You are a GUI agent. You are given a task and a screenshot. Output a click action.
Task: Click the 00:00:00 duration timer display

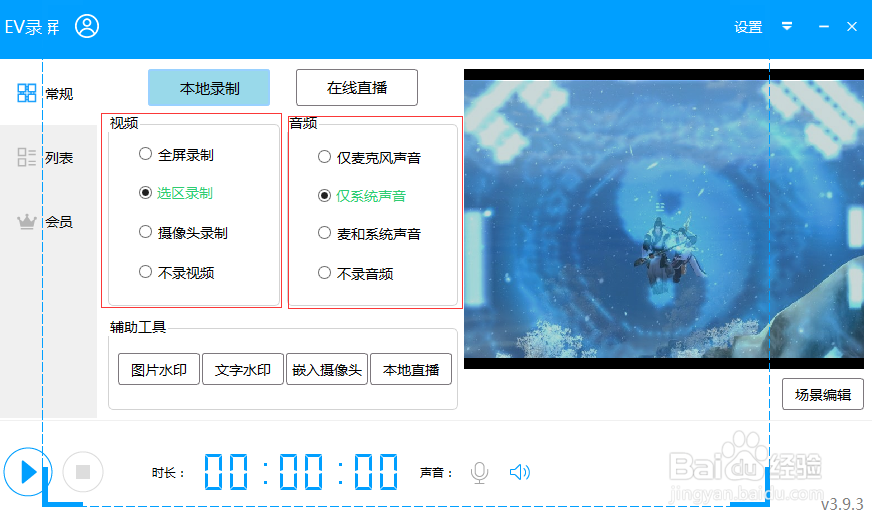point(301,472)
